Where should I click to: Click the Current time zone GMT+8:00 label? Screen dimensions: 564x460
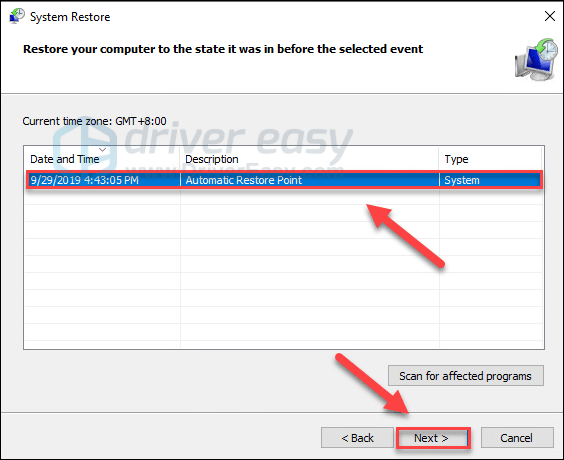(94, 121)
